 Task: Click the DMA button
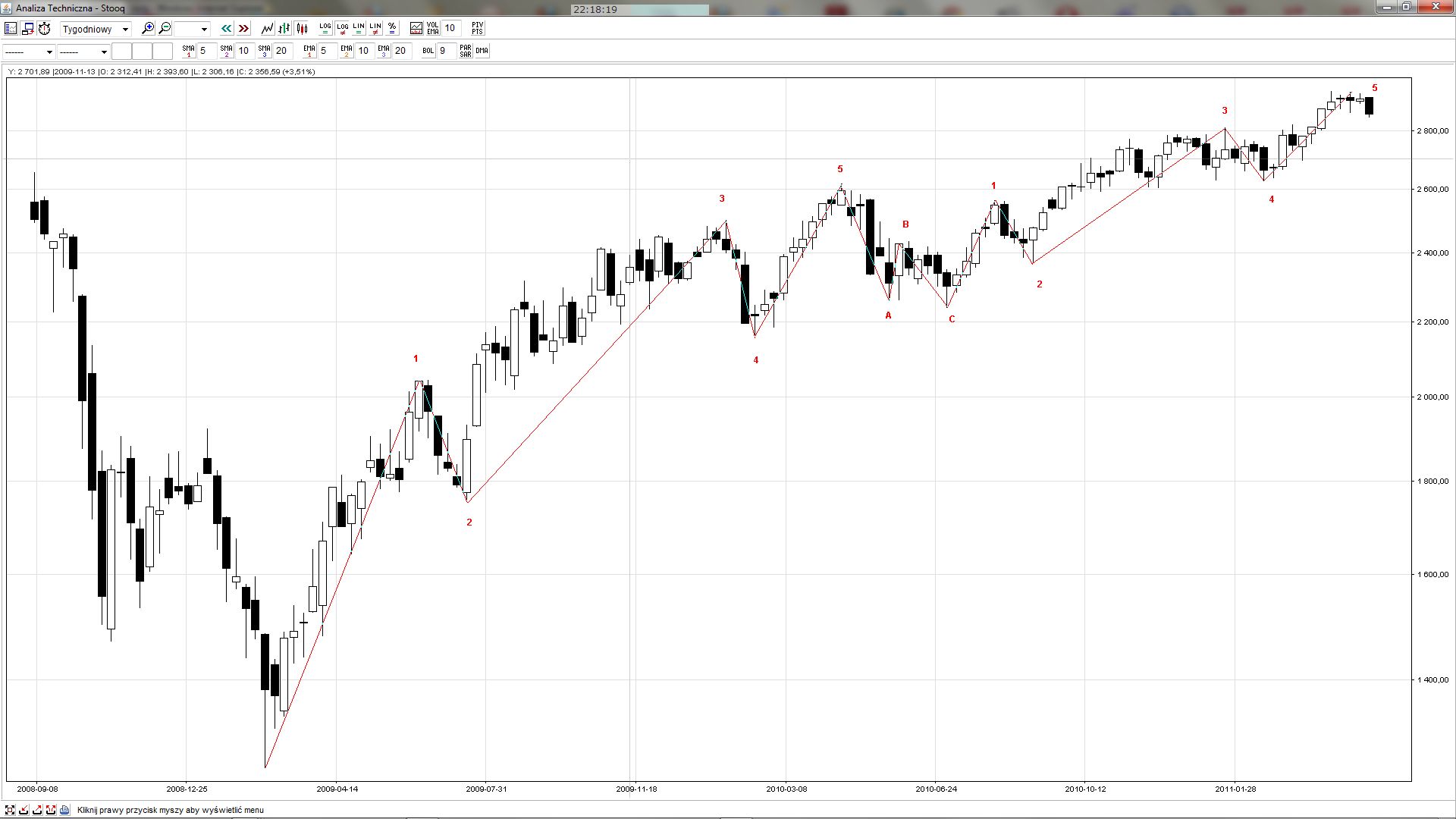[x=482, y=51]
